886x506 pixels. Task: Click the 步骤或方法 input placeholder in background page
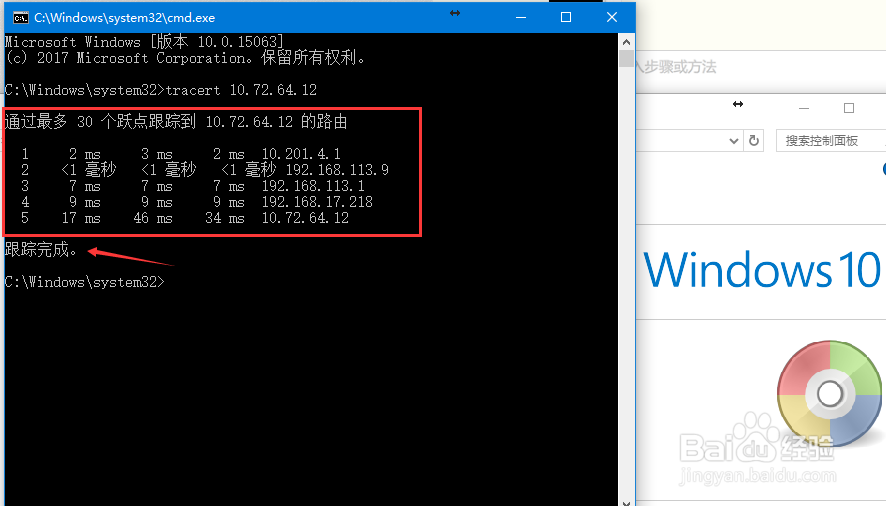coord(680,67)
